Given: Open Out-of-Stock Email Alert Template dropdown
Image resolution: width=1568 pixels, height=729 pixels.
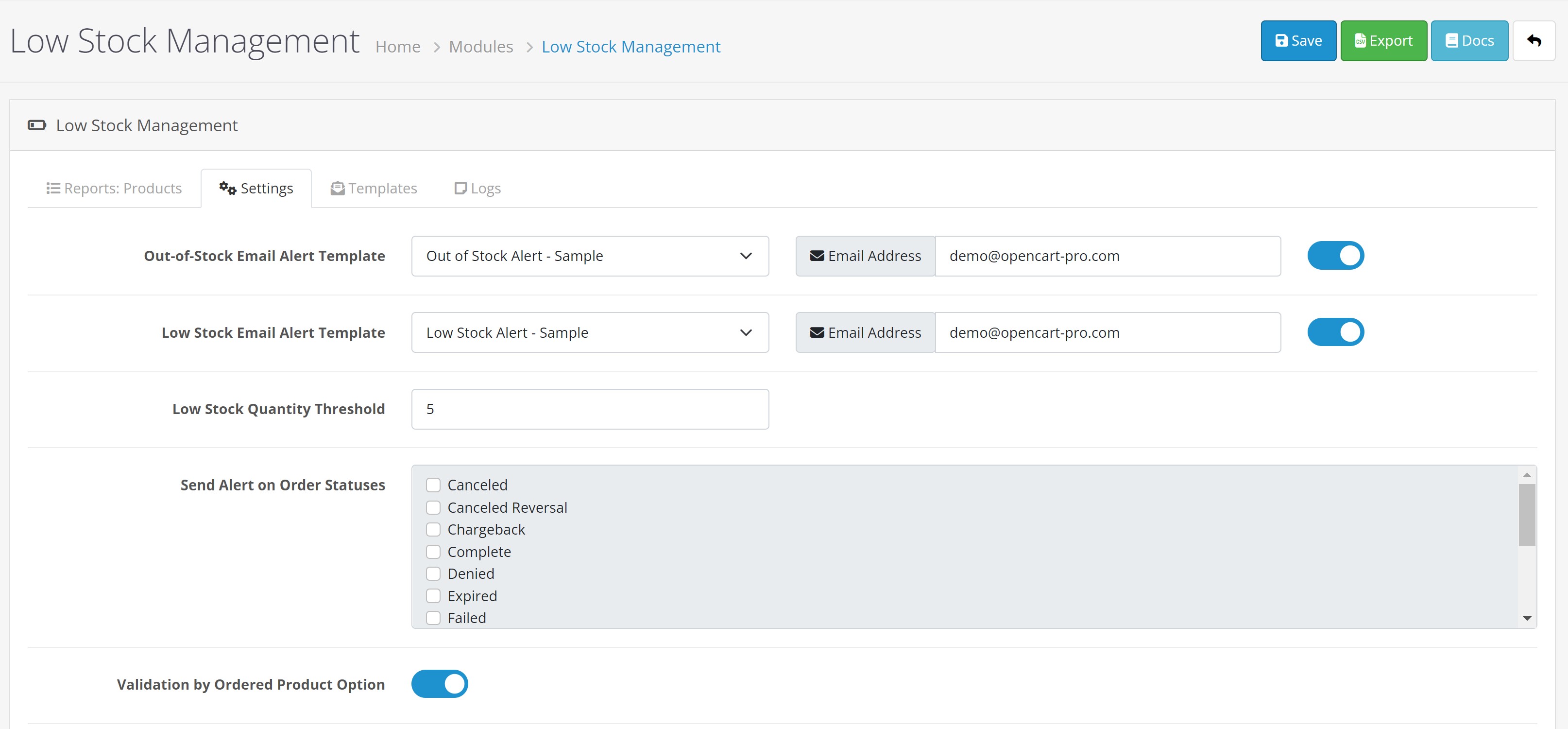Looking at the screenshot, I should click(x=590, y=256).
